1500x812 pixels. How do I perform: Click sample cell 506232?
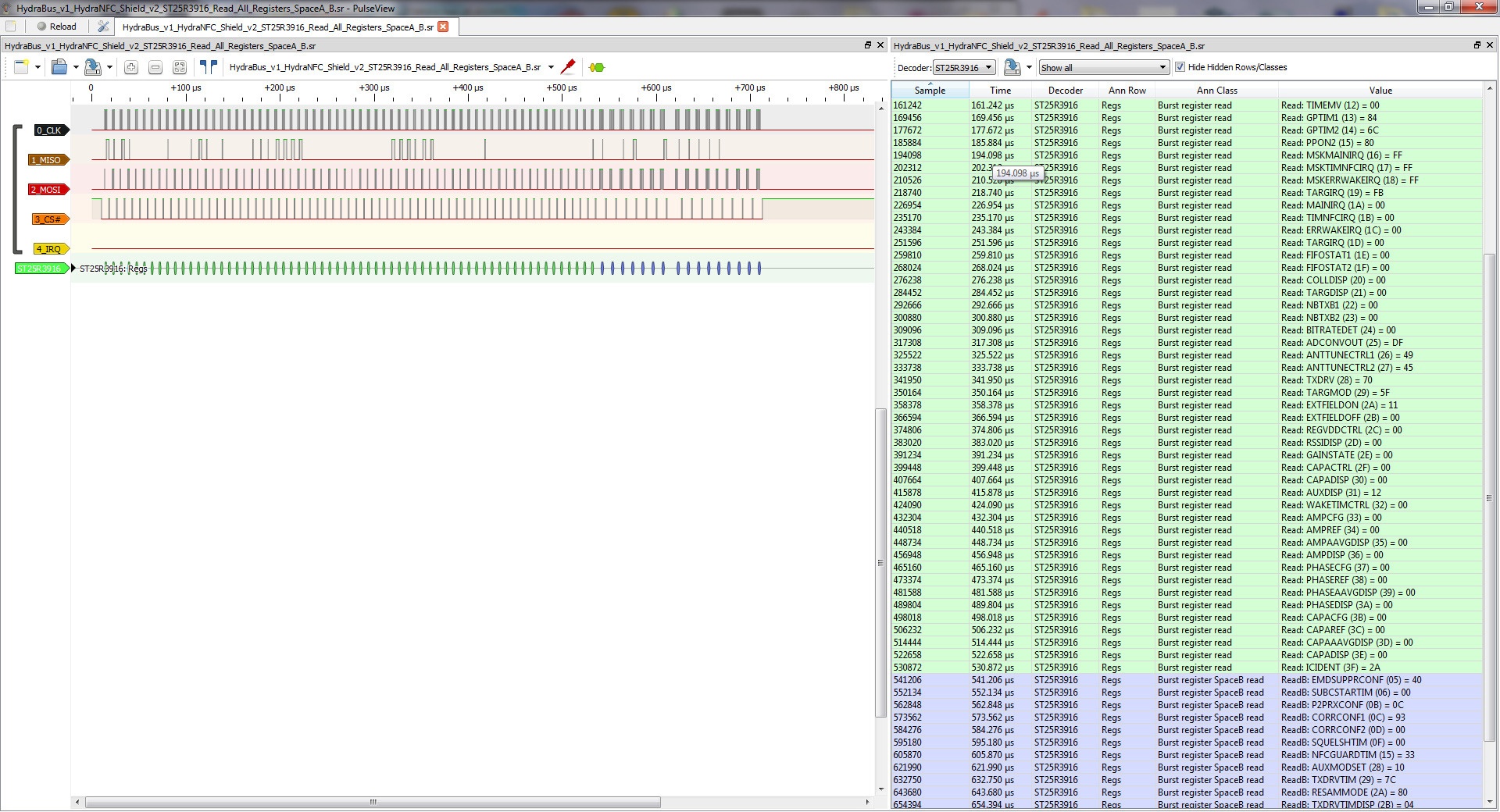click(x=930, y=630)
